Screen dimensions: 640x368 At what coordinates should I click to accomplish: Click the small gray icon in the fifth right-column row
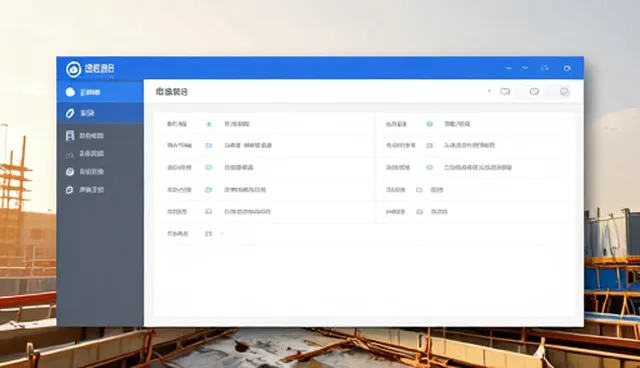419,212
